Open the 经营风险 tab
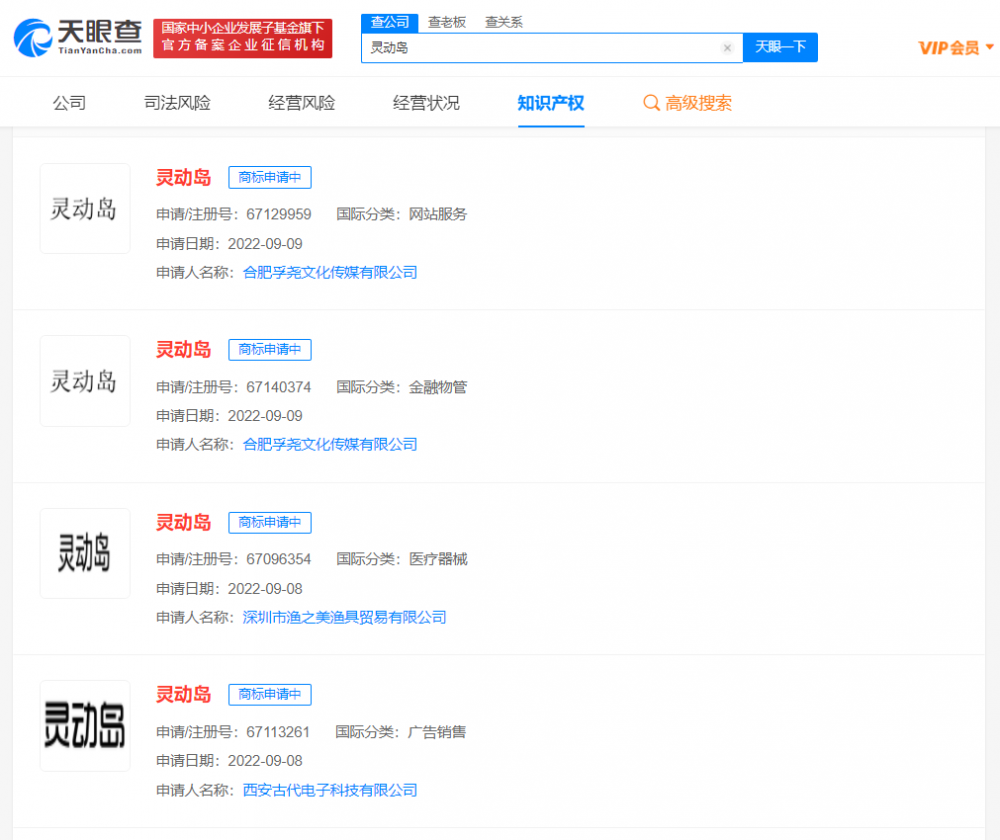The height and width of the screenshot is (840, 1000). coord(302,103)
